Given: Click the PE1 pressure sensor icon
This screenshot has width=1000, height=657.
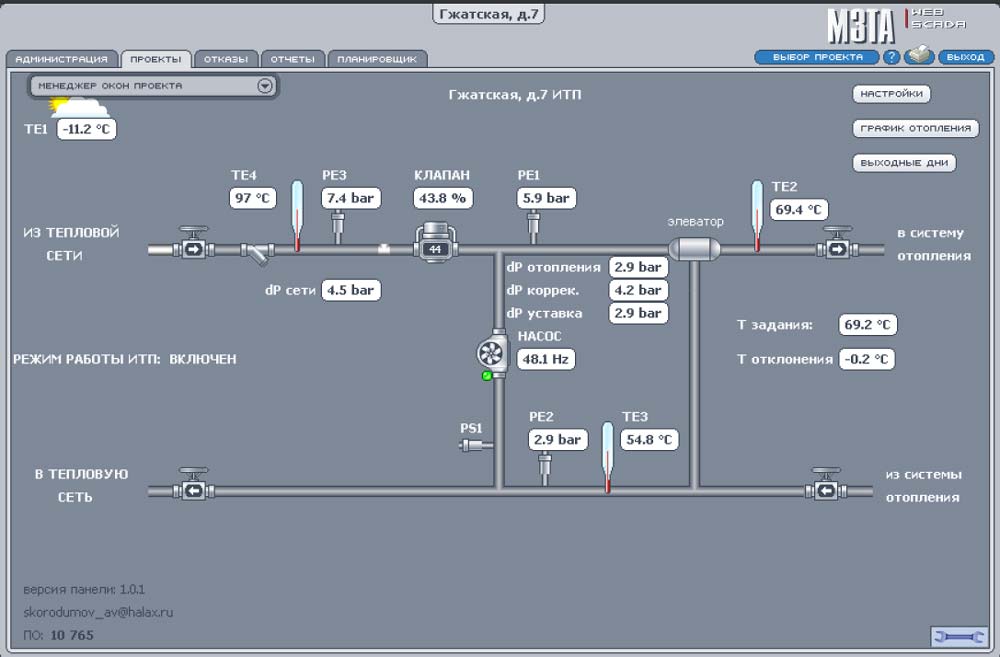Looking at the screenshot, I should point(533,227).
